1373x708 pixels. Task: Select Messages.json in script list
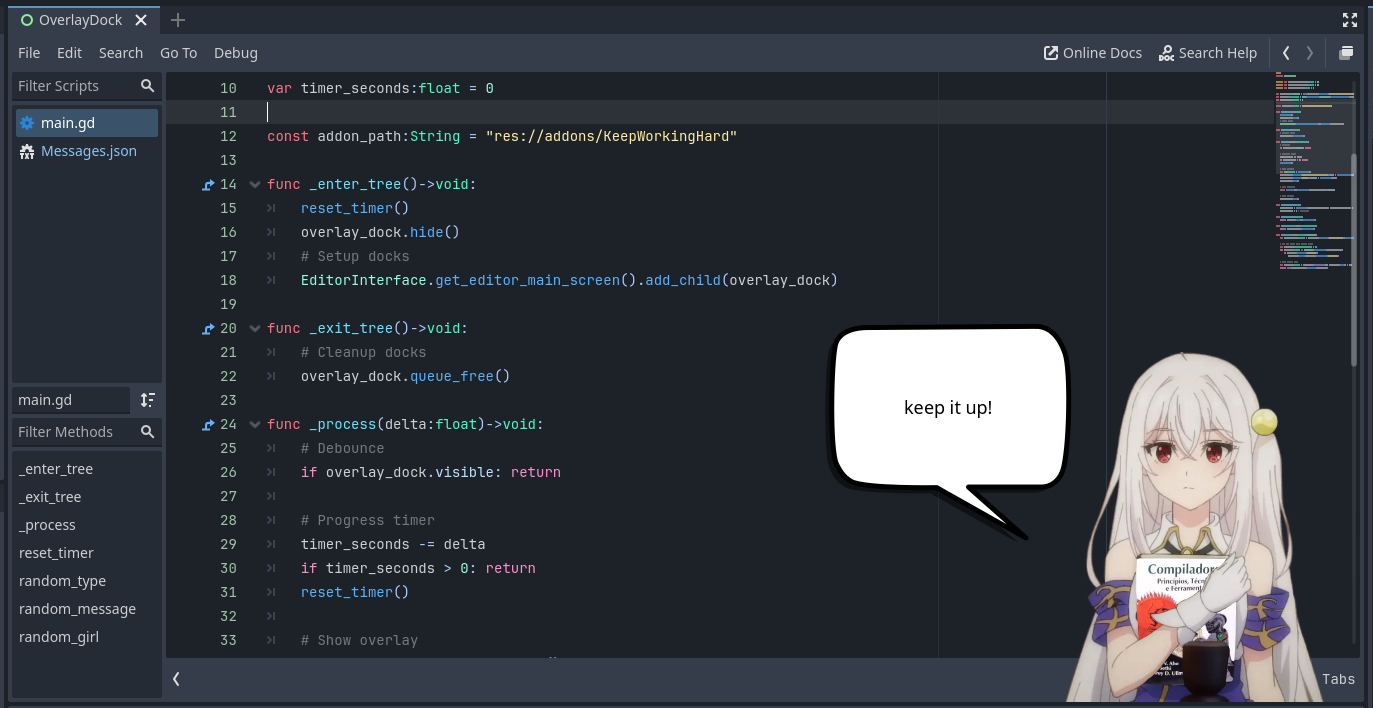point(88,151)
